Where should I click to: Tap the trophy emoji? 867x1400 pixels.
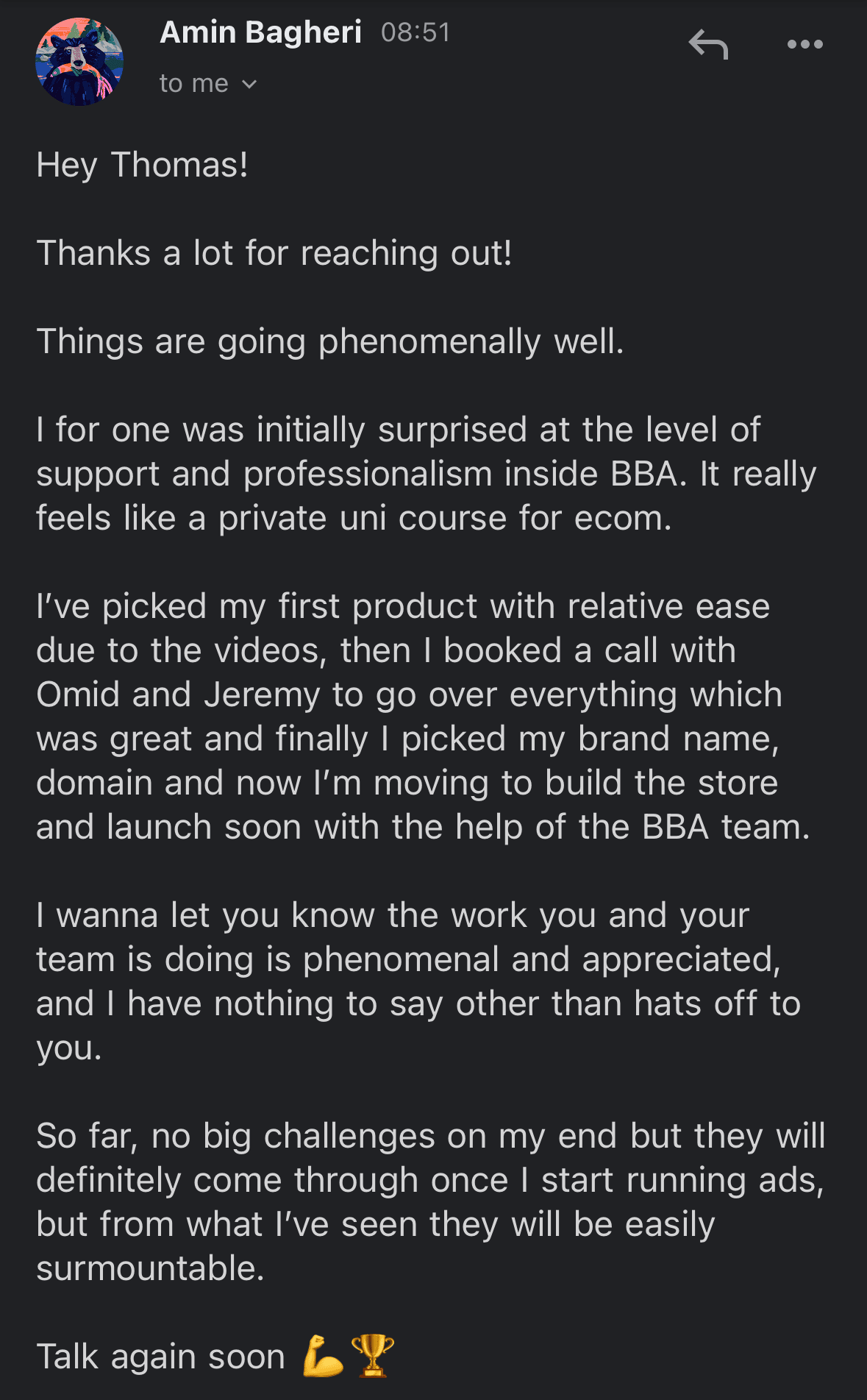click(373, 1355)
